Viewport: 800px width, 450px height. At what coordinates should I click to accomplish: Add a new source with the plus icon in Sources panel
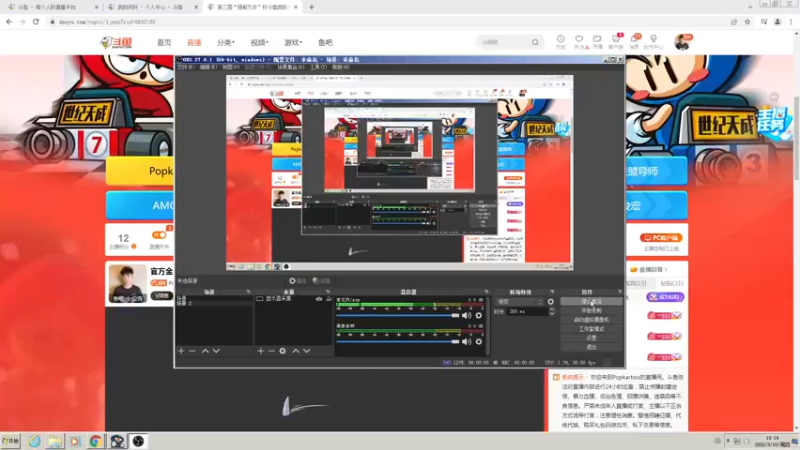pyautogui.click(x=261, y=351)
